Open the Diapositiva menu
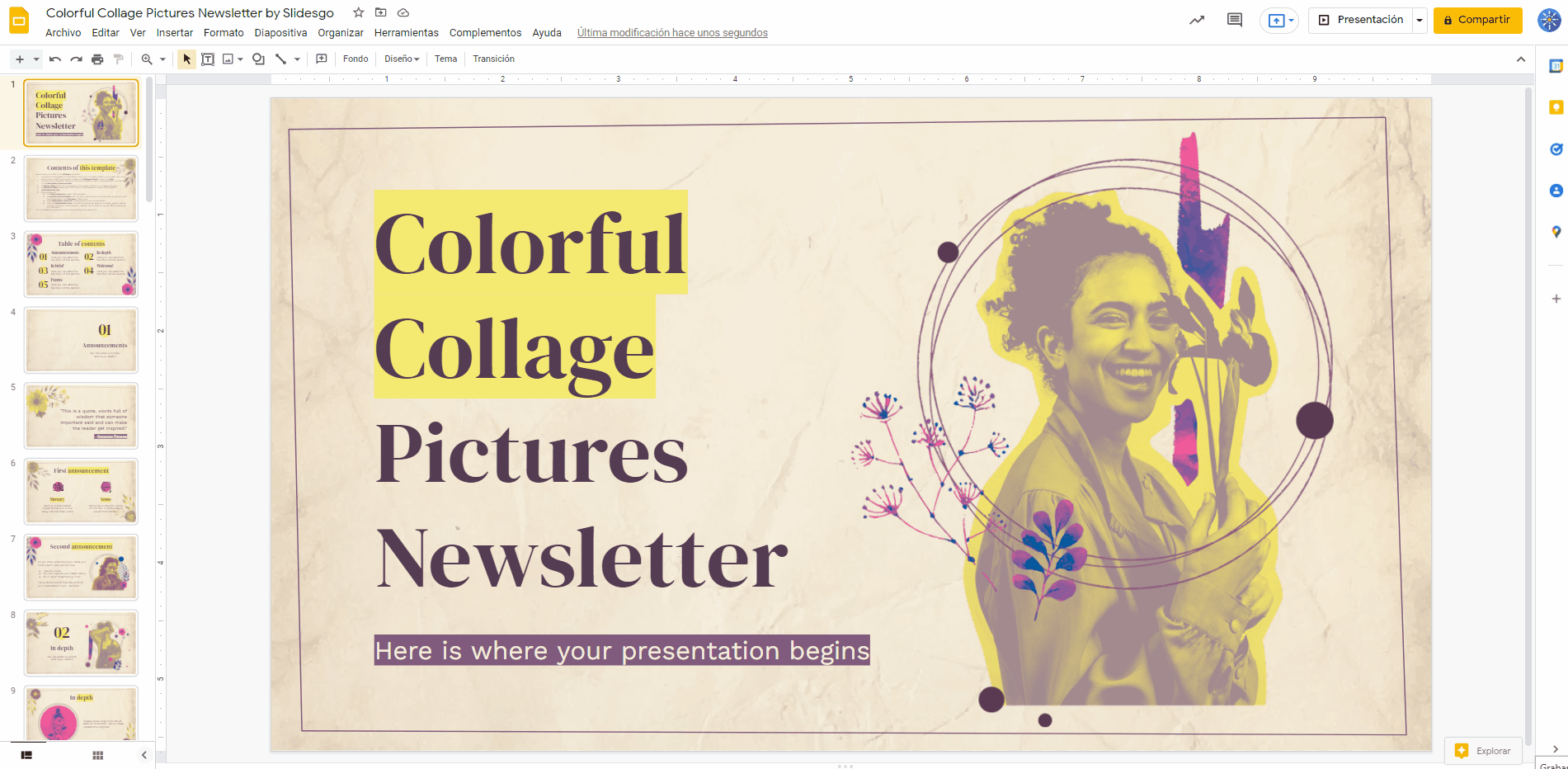Image resolution: width=1568 pixels, height=769 pixels. click(x=280, y=33)
